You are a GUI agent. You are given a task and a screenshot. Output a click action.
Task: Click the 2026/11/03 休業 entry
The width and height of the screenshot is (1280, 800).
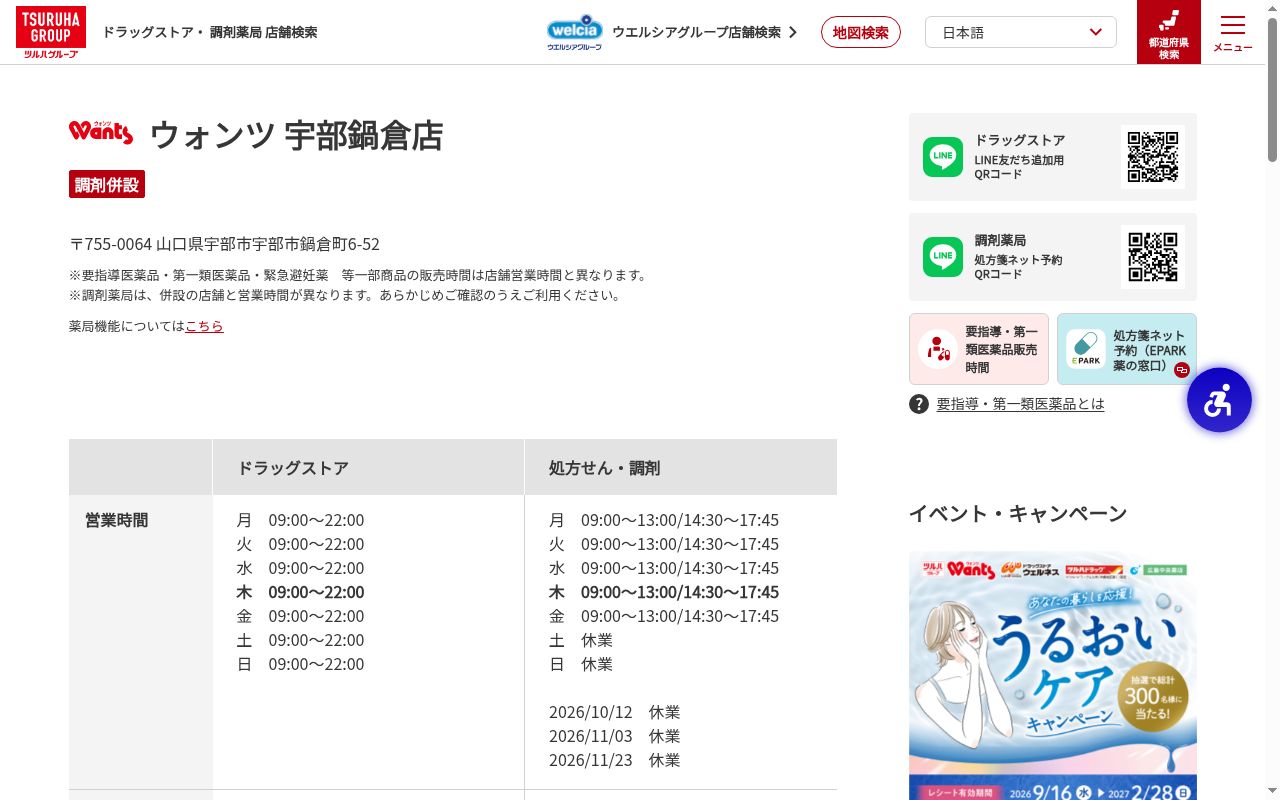(614, 736)
